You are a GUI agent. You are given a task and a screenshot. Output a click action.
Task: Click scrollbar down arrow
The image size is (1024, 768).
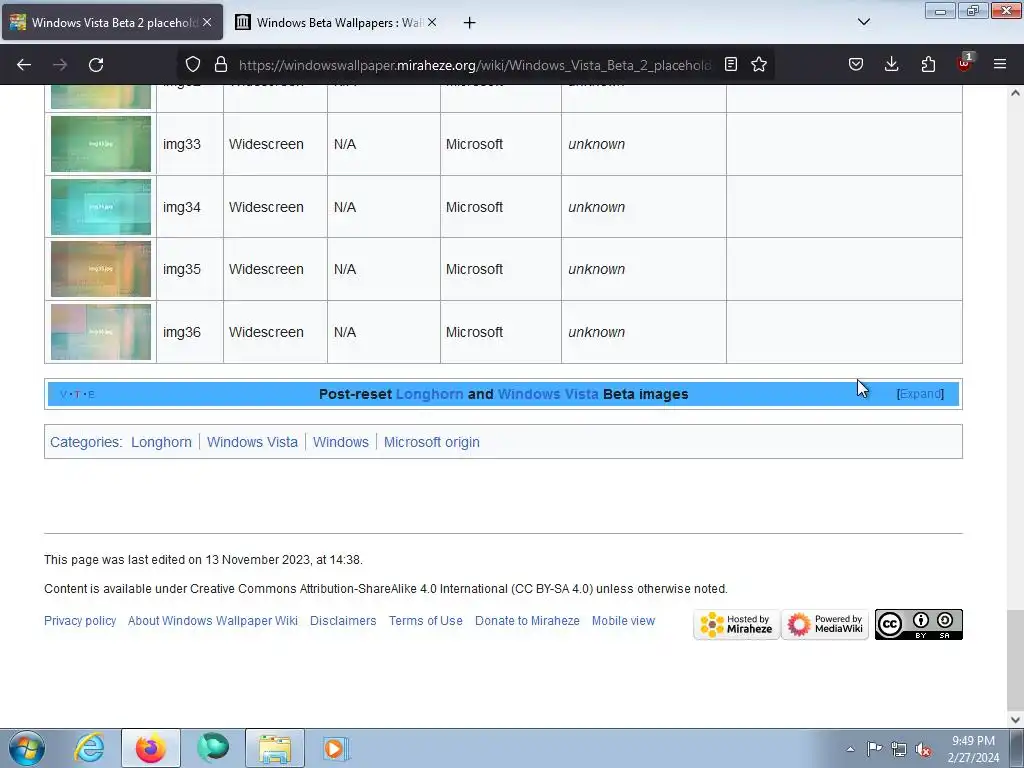tap(1016, 719)
